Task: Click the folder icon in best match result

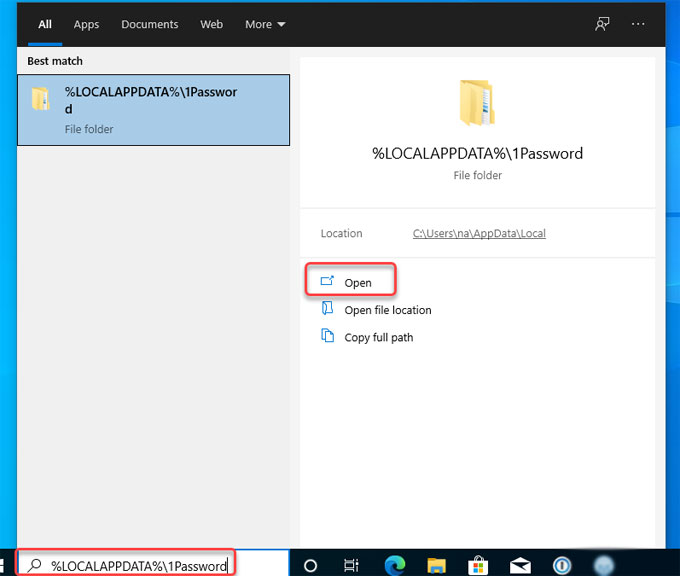Action: click(40, 98)
